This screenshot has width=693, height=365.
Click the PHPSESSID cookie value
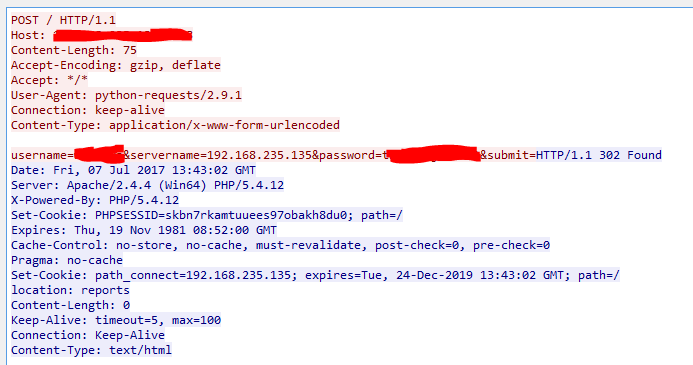[x=221, y=216]
